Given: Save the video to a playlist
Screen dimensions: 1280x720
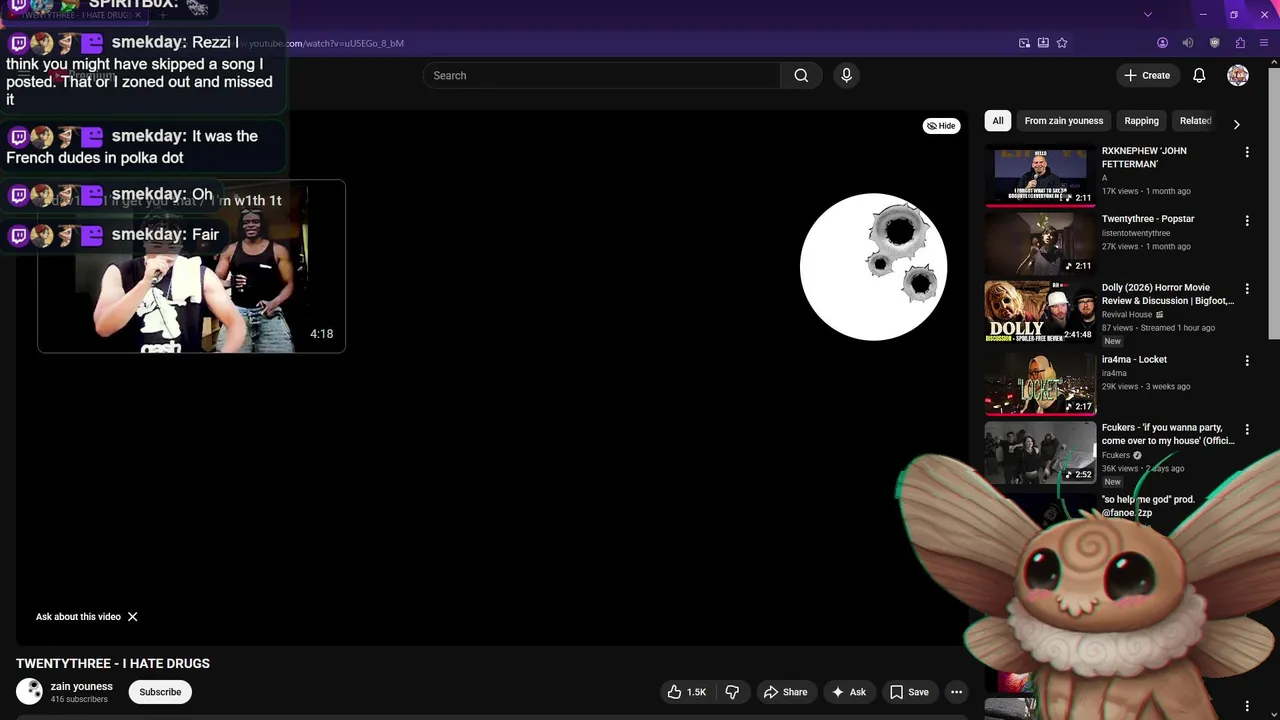Looking at the screenshot, I should 909,692.
